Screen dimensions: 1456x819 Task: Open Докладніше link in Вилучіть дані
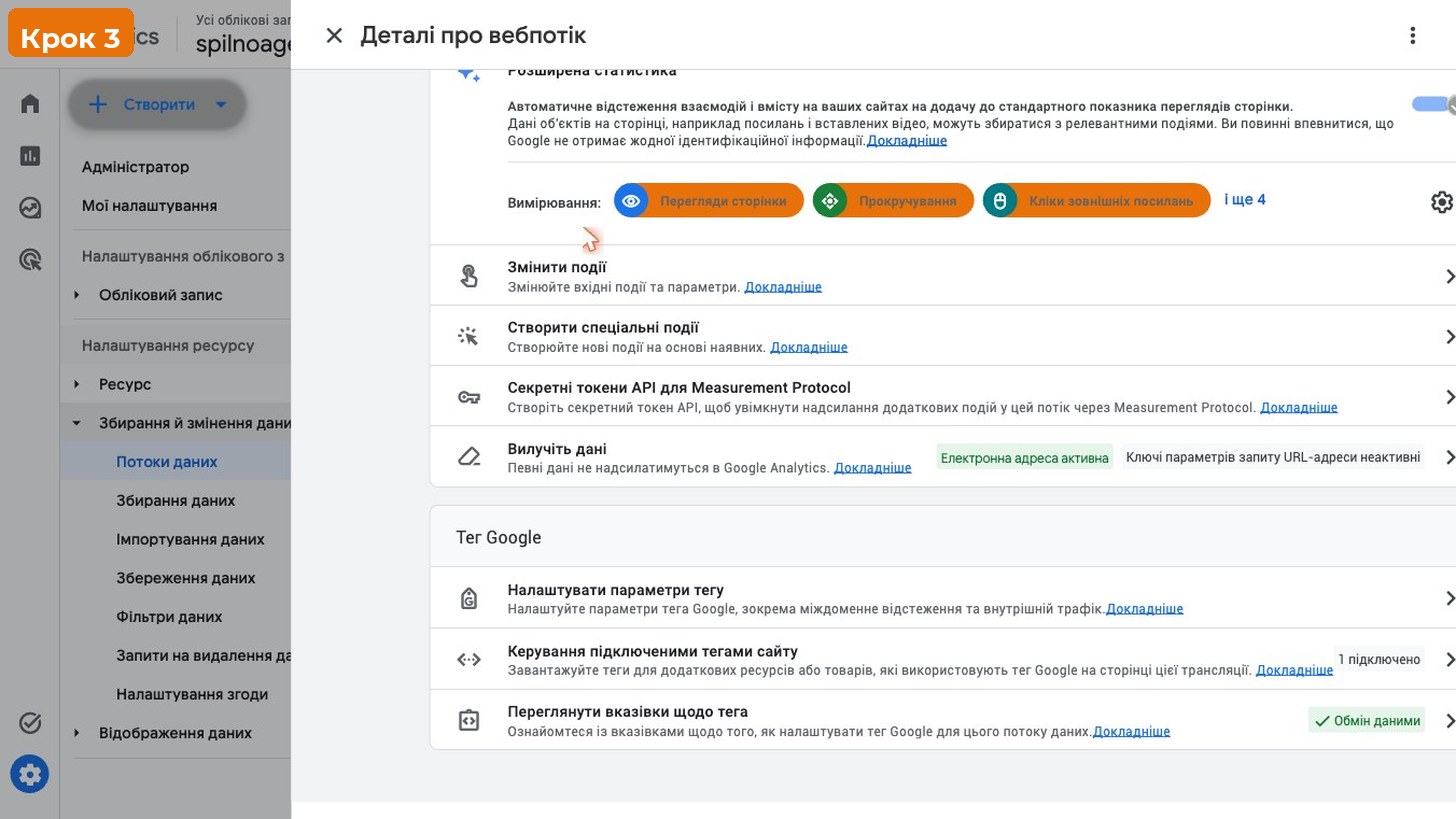873,467
